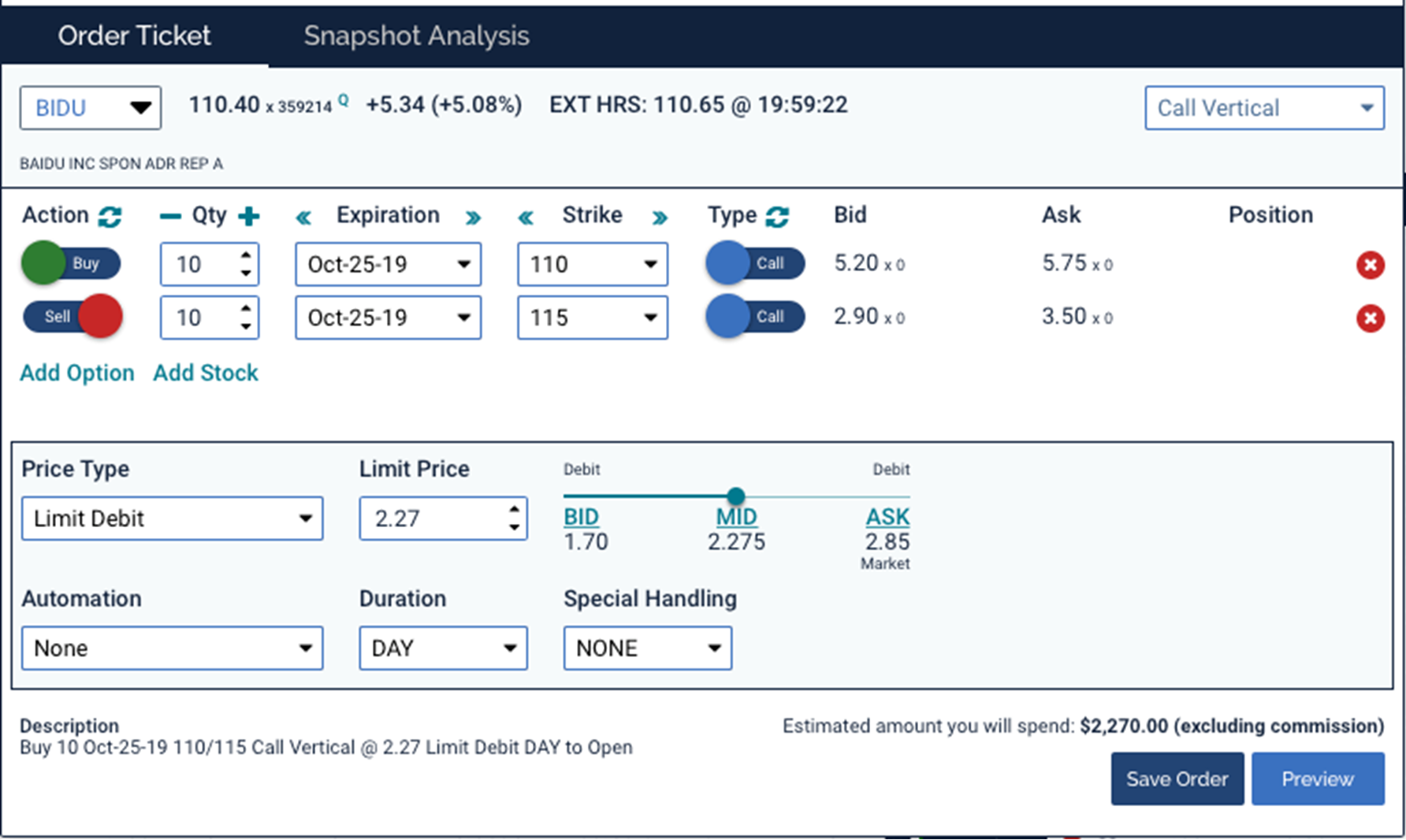Click the bid-ask price slider handle

(x=735, y=496)
